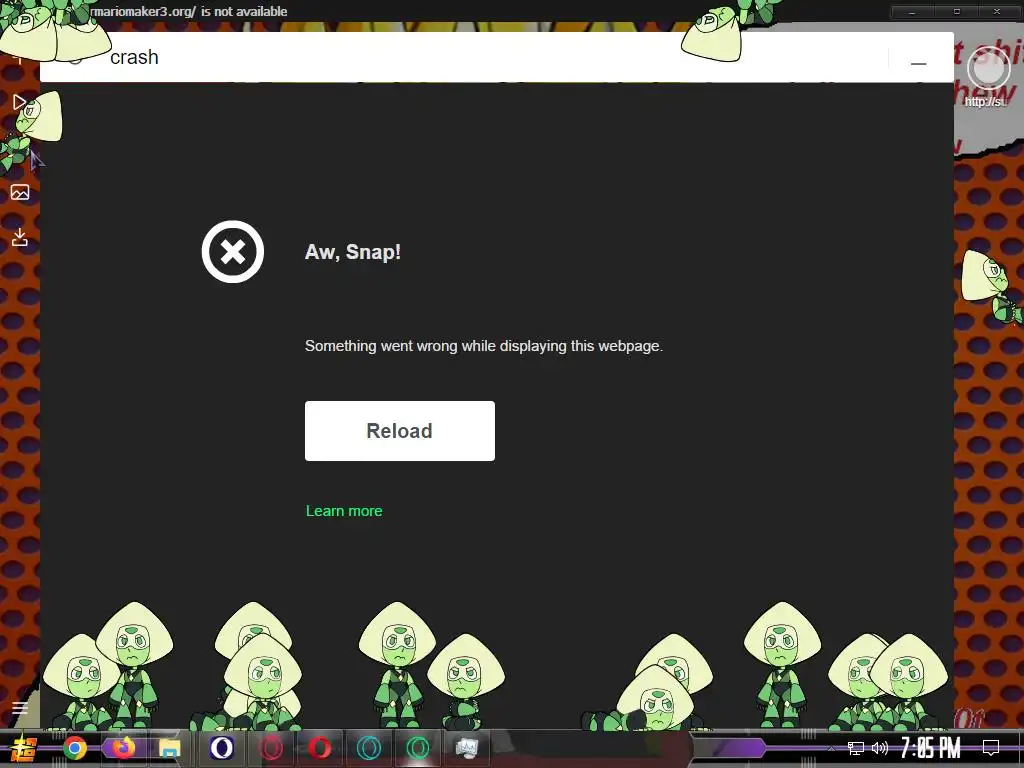The width and height of the screenshot is (1024, 768).
Task: Switch to teal Opera taskbar icon
Action: pyautogui.click(x=369, y=748)
